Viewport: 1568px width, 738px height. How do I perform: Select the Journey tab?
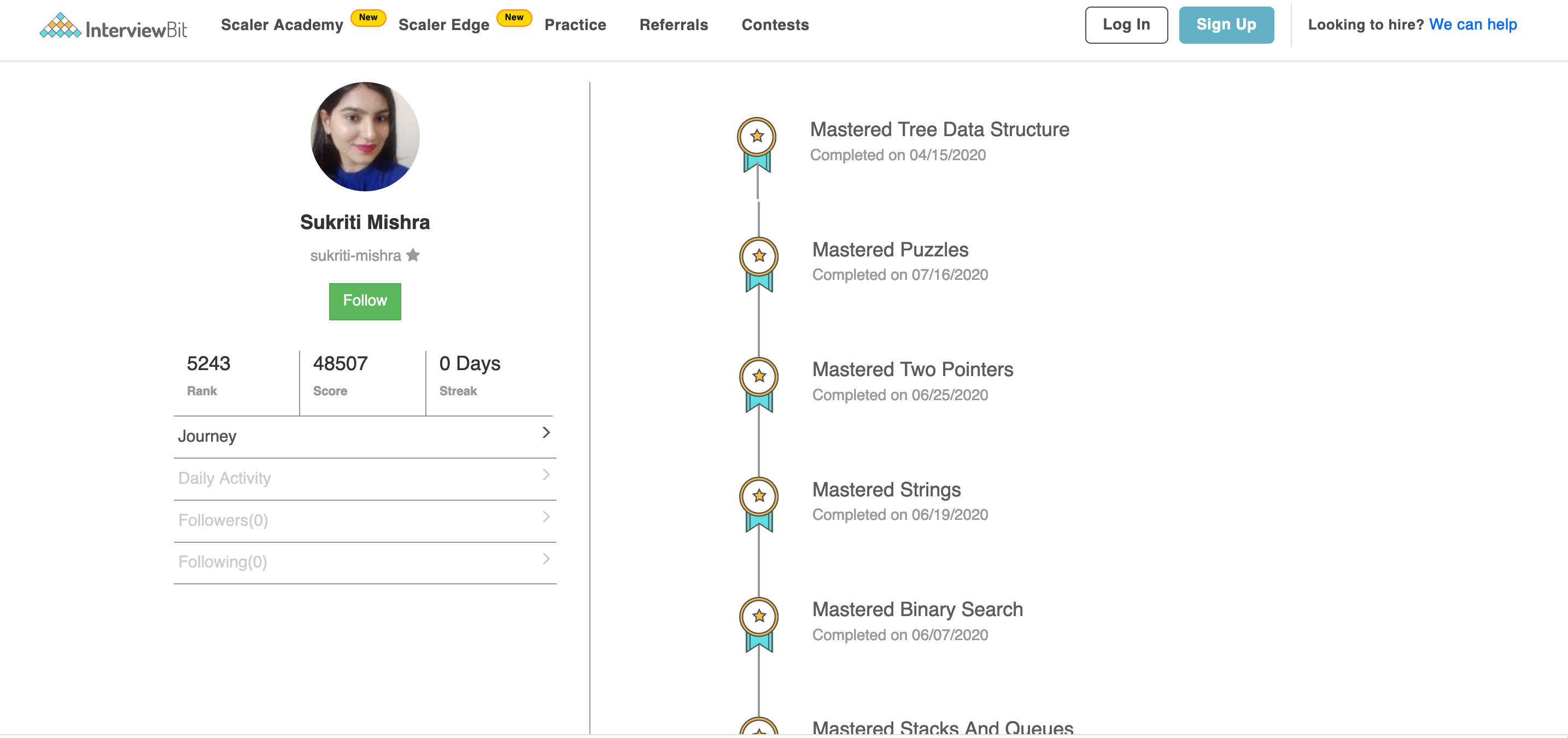pyautogui.click(x=365, y=437)
